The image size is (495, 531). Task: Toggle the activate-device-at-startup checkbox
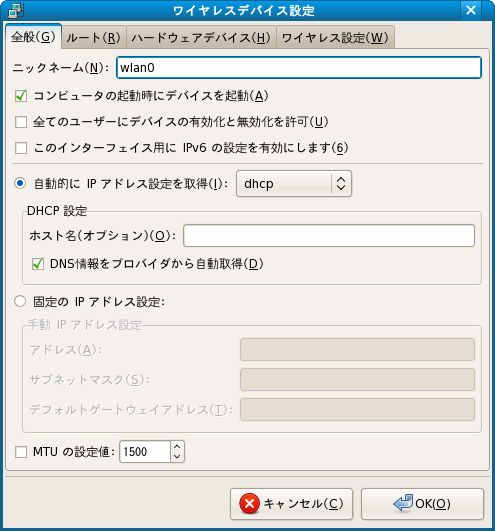pyautogui.click(x=21, y=96)
